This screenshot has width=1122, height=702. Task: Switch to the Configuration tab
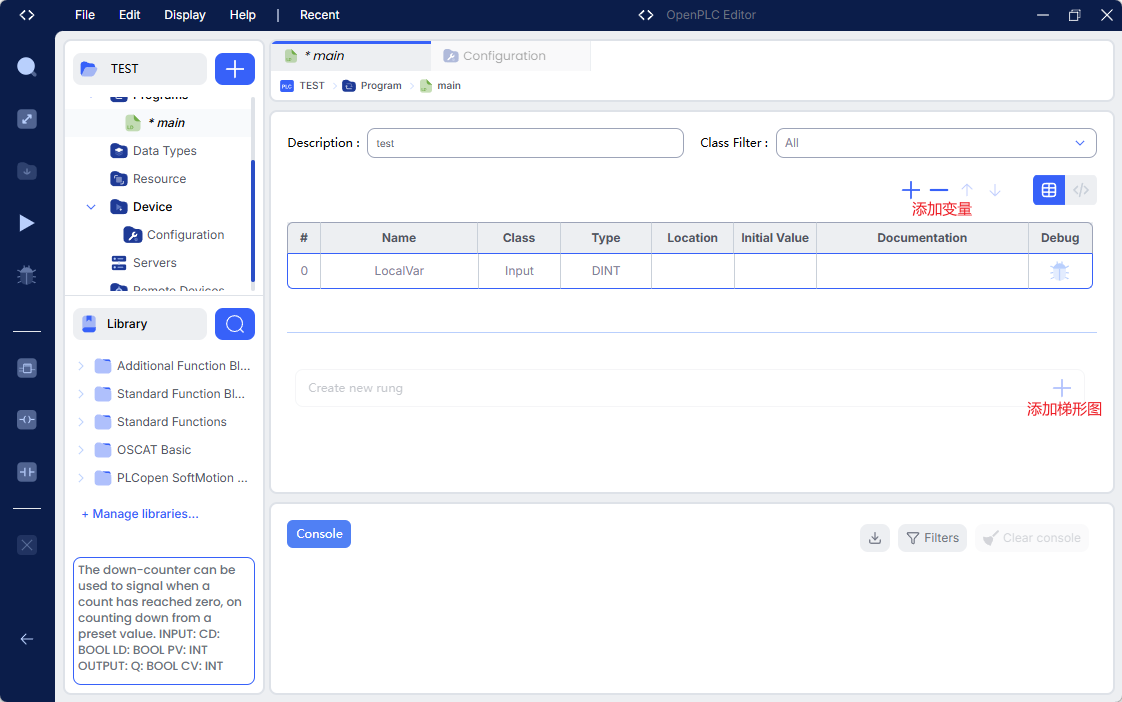(510, 56)
